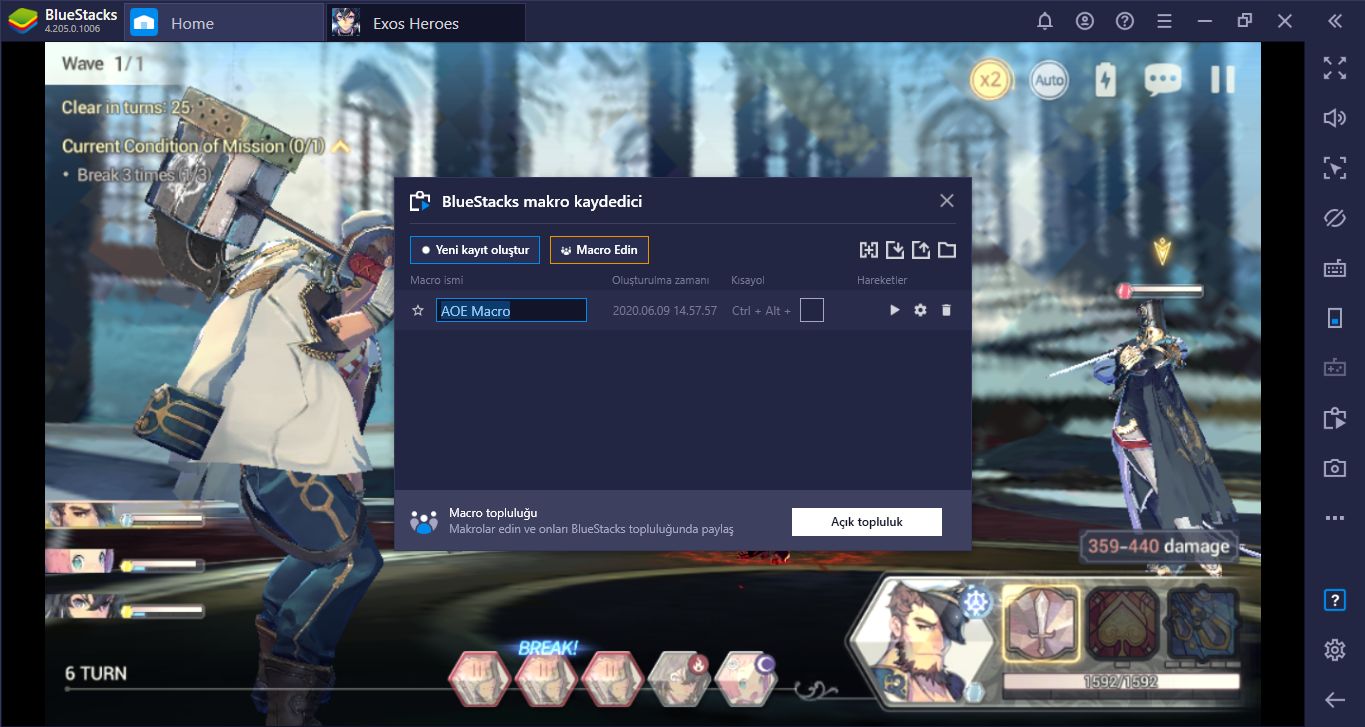Click Yeni kayıt oluştur button
The height and width of the screenshot is (727, 1365).
[x=475, y=250]
